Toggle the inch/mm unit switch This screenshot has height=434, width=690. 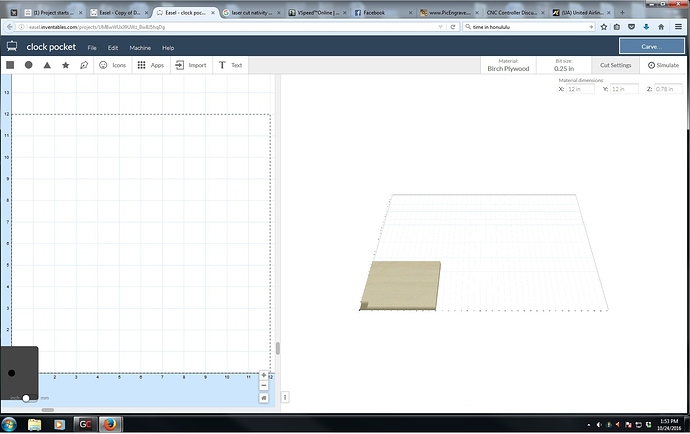click(x=27, y=398)
